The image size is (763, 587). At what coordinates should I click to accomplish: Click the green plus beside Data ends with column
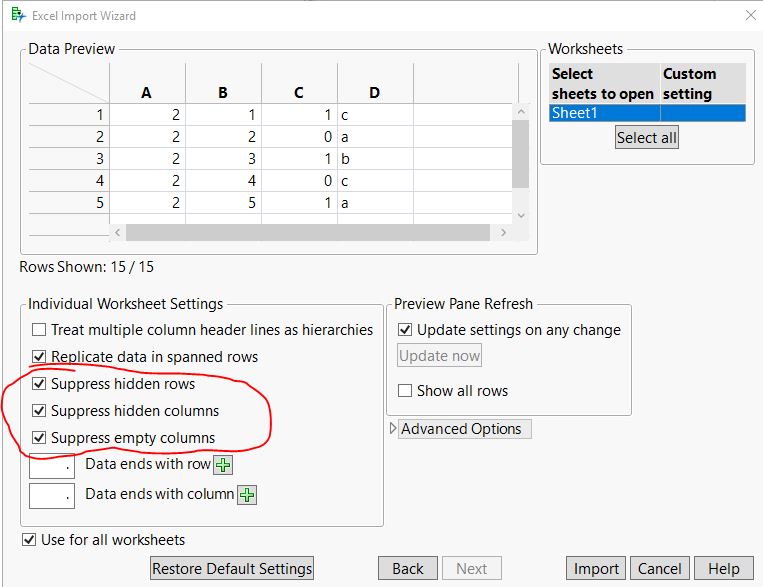pyautogui.click(x=246, y=494)
